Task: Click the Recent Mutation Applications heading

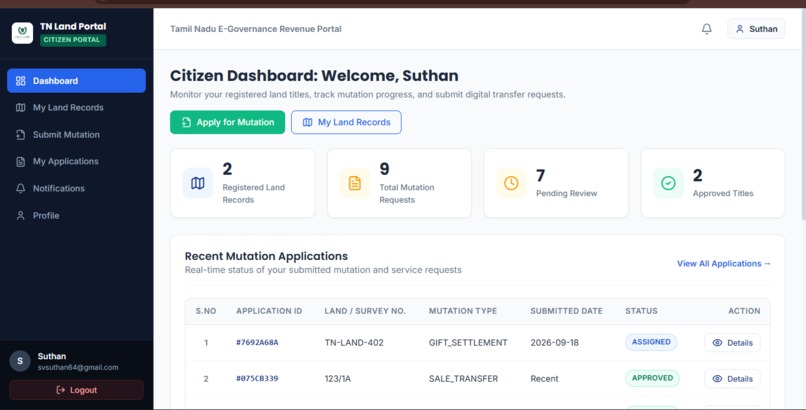Action: coord(266,256)
